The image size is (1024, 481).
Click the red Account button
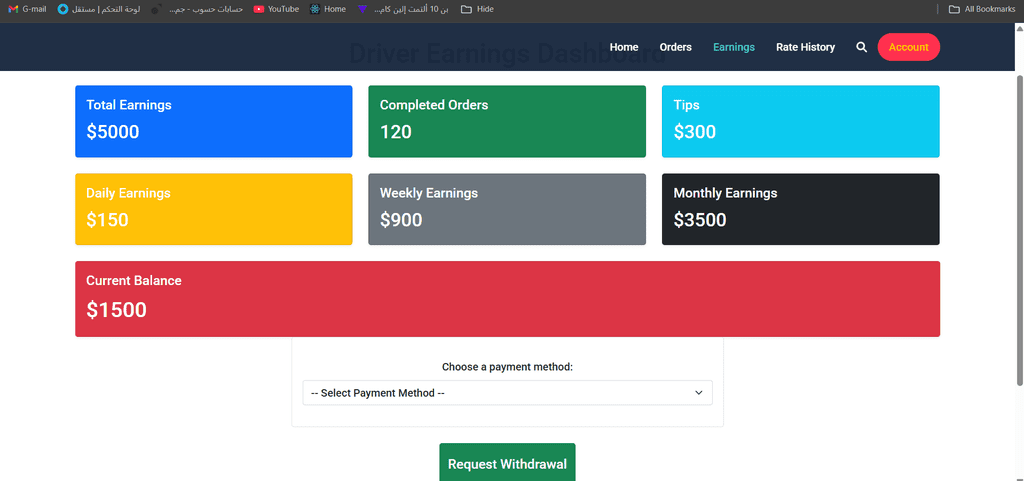(x=908, y=47)
